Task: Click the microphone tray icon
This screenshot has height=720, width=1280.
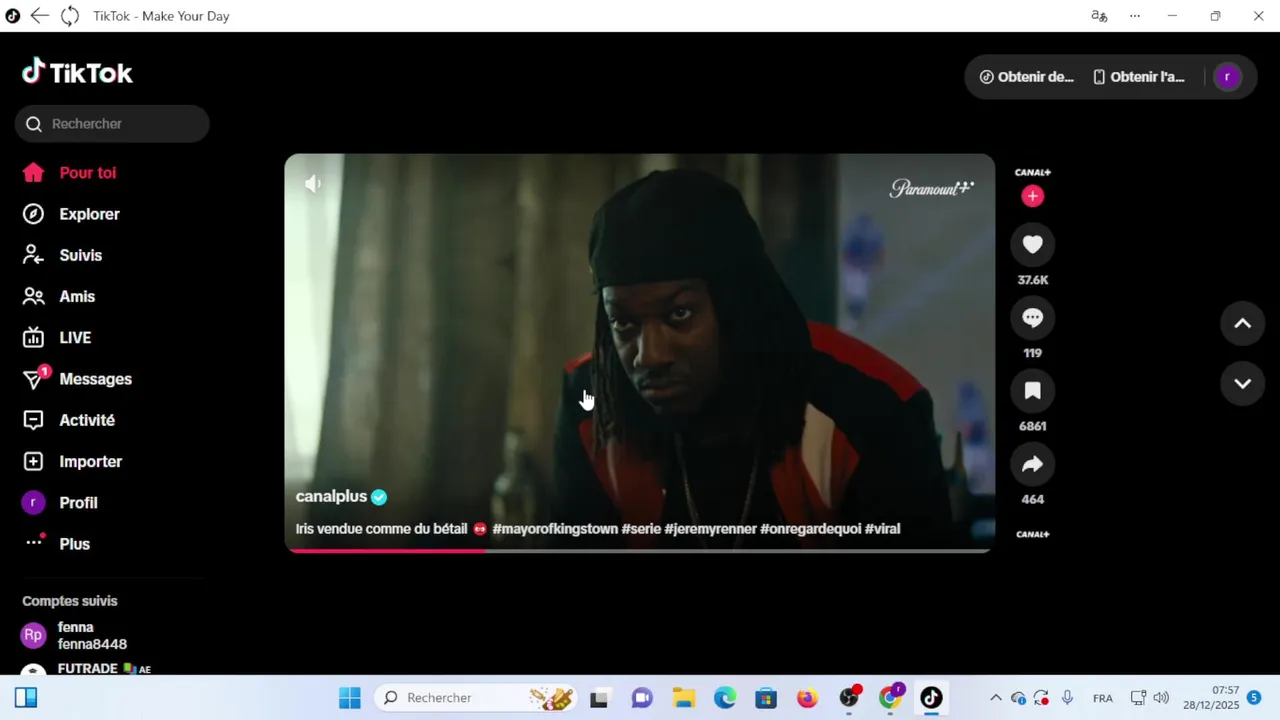Action: click(1067, 698)
